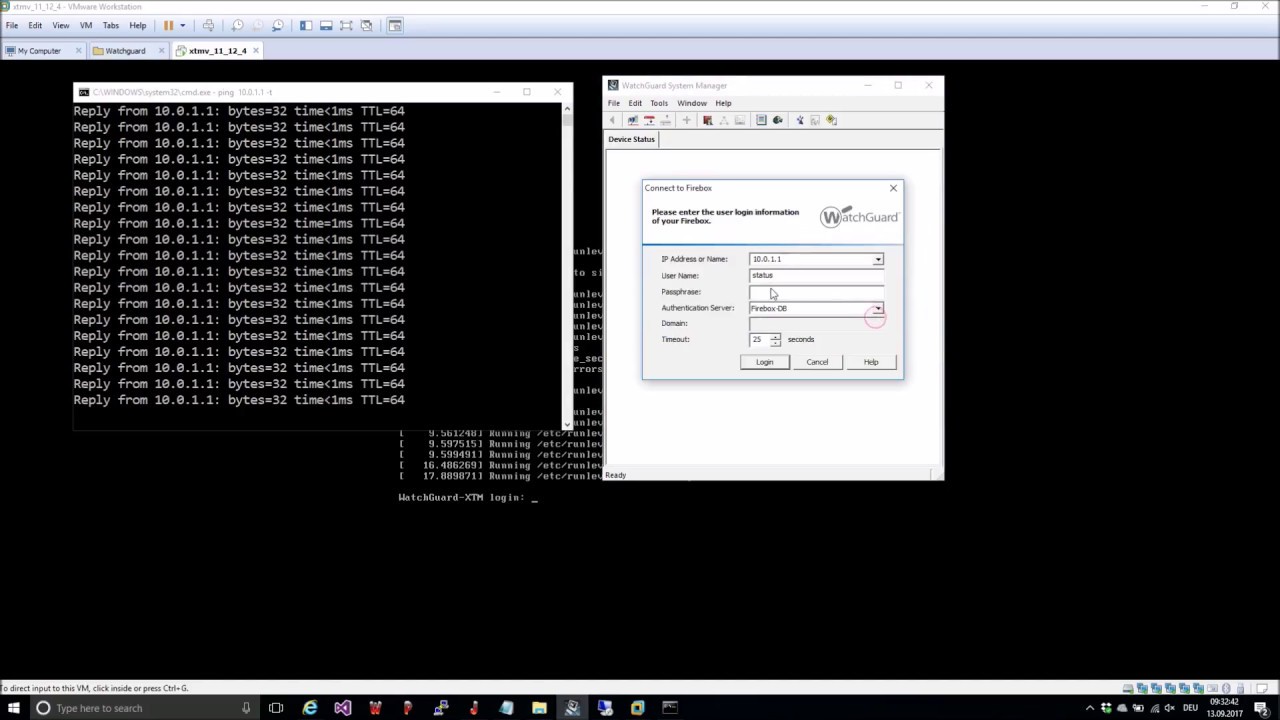Open the power options arrow beside pause
The image size is (1280, 720).
pos(182,25)
